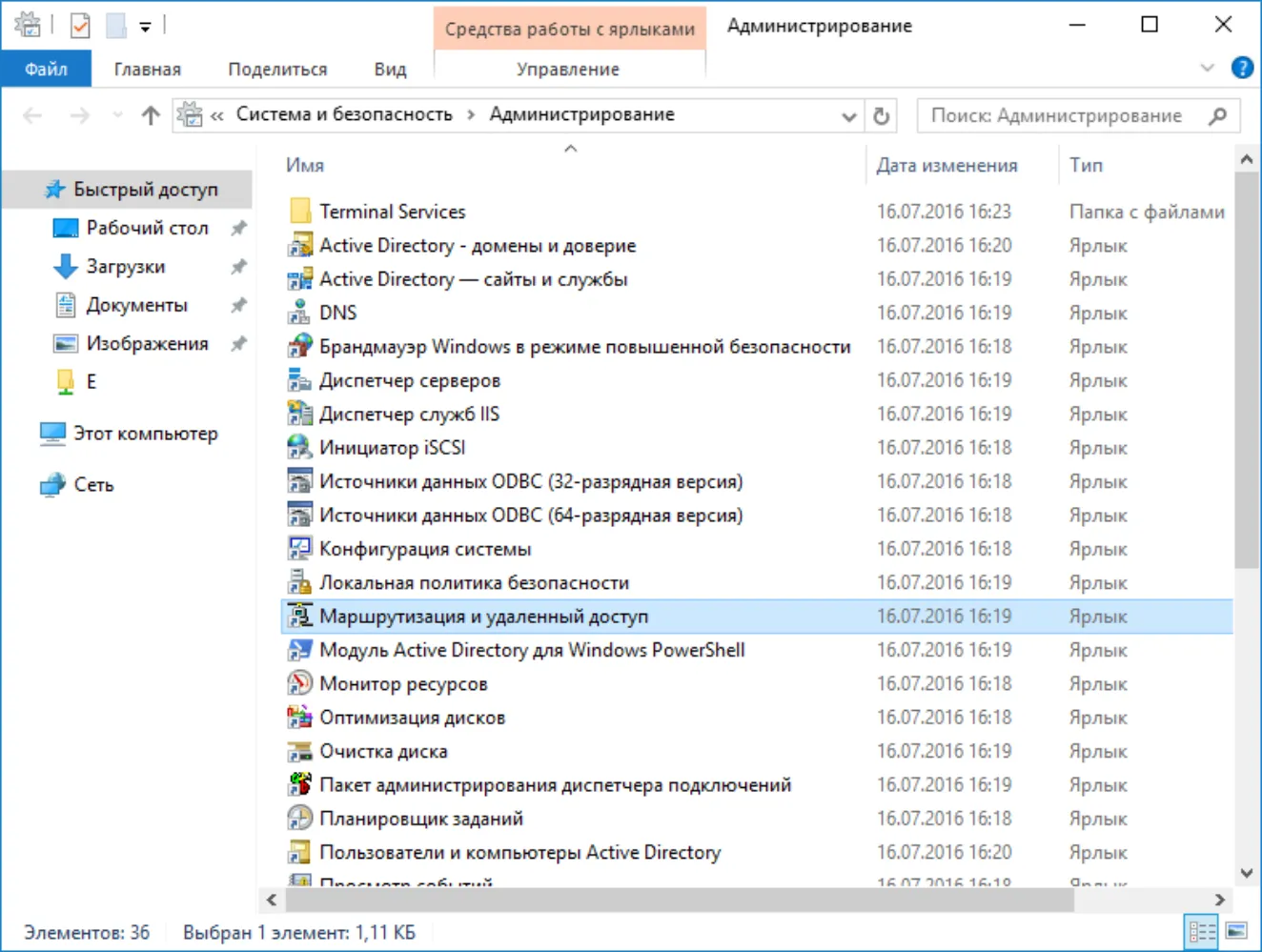The height and width of the screenshot is (952, 1262).
Task: Click the blue help question mark icon
Action: 1242,68
